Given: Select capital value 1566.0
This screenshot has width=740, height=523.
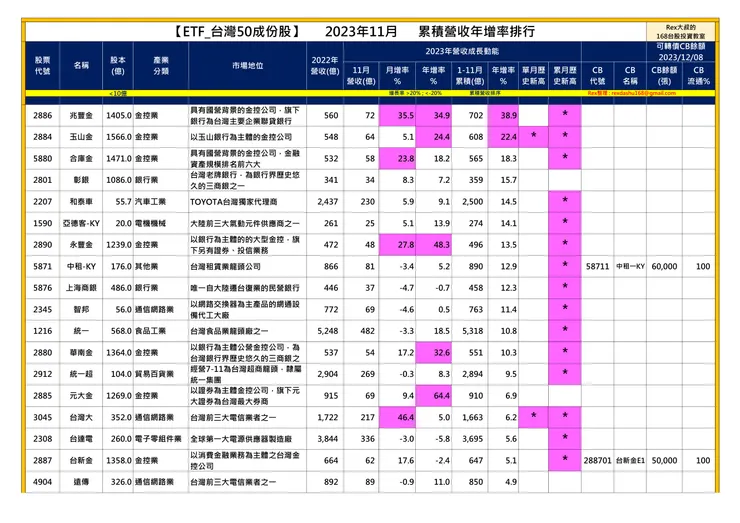Looking at the screenshot, I should point(119,137).
